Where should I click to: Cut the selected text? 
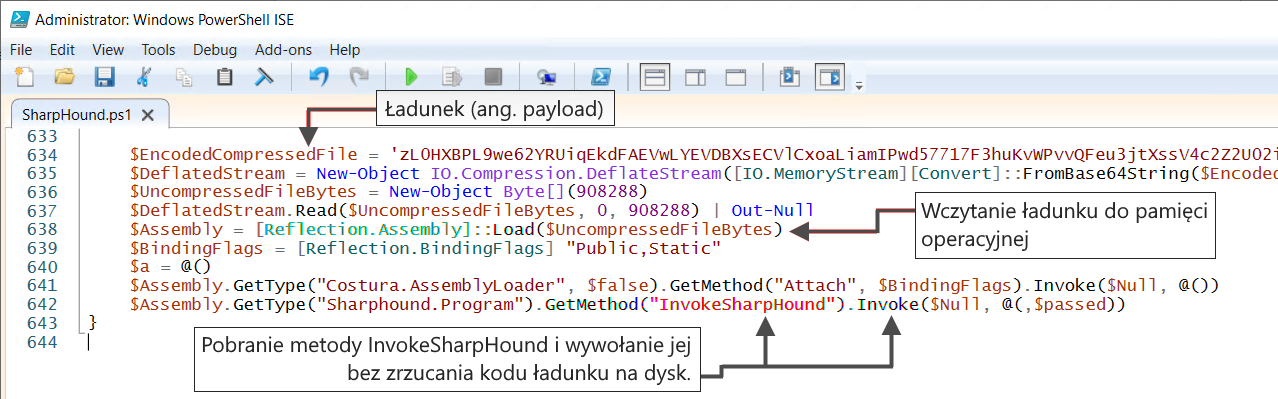pos(144,76)
